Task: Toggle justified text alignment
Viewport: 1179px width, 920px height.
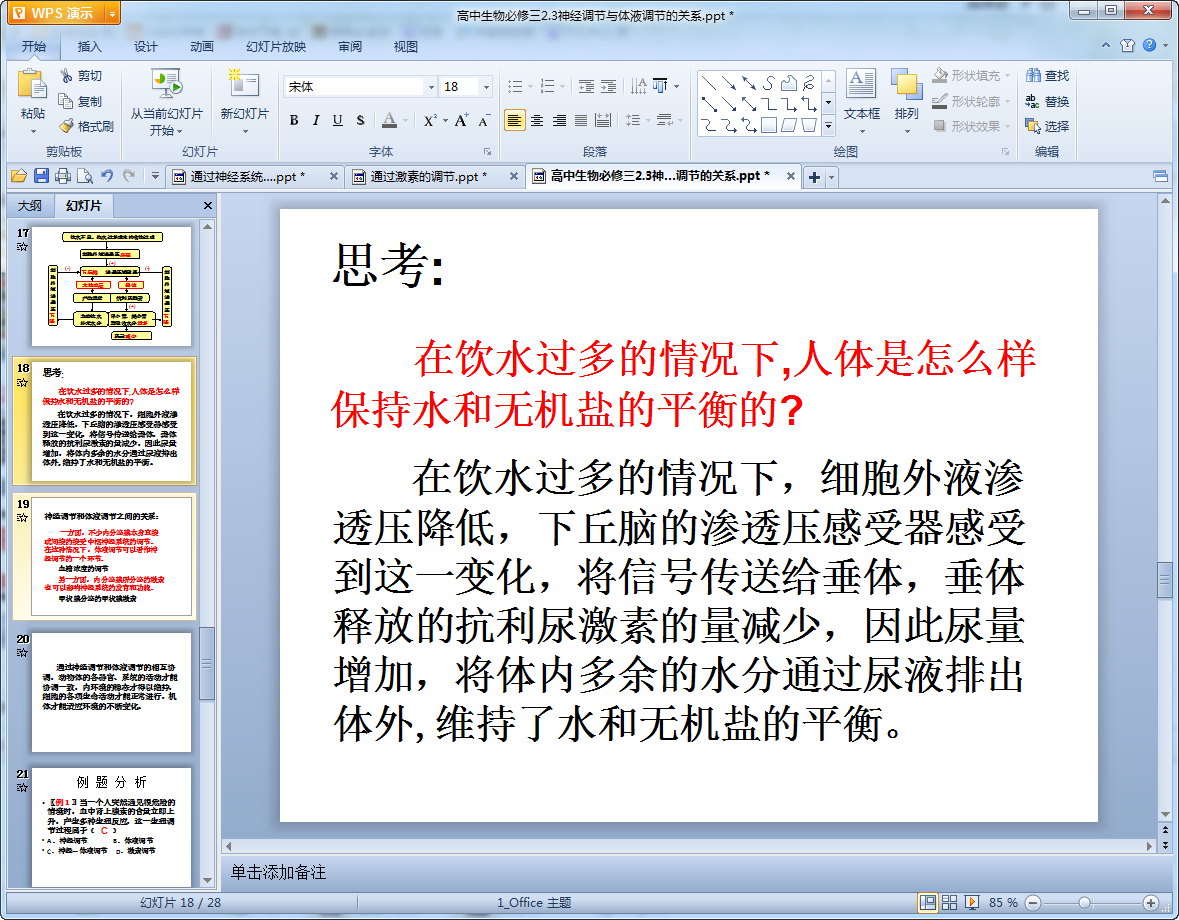Action: click(581, 120)
